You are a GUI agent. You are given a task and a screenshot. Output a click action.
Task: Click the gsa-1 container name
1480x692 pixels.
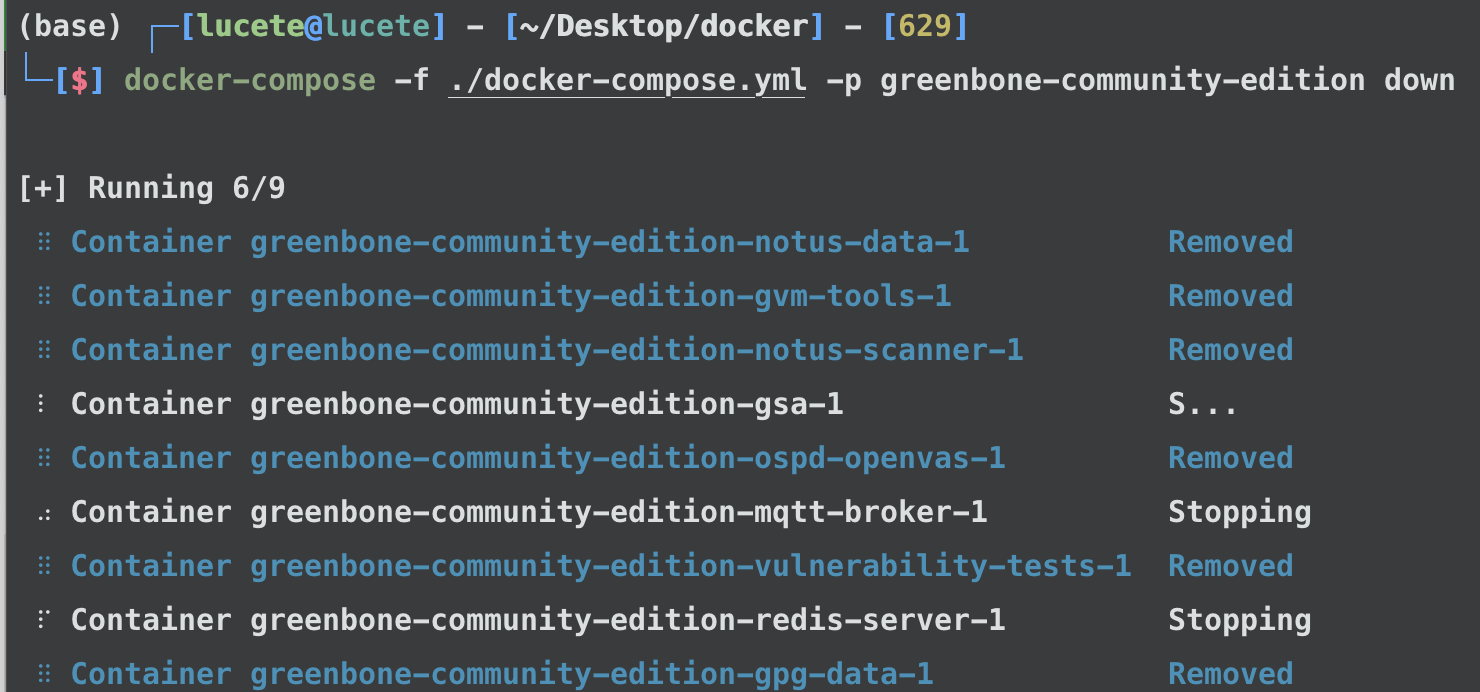pos(546,404)
